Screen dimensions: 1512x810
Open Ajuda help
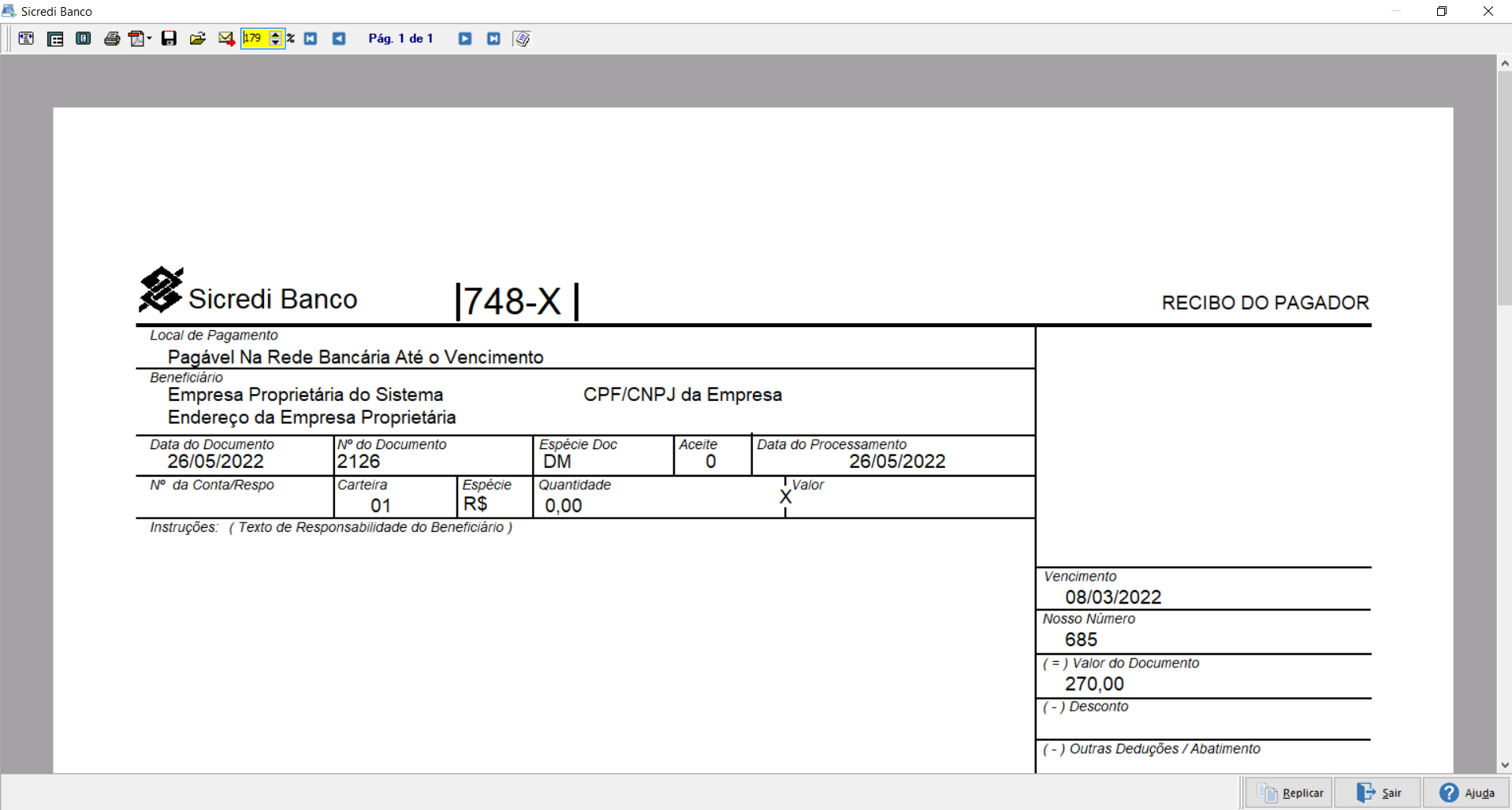pos(1466,793)
